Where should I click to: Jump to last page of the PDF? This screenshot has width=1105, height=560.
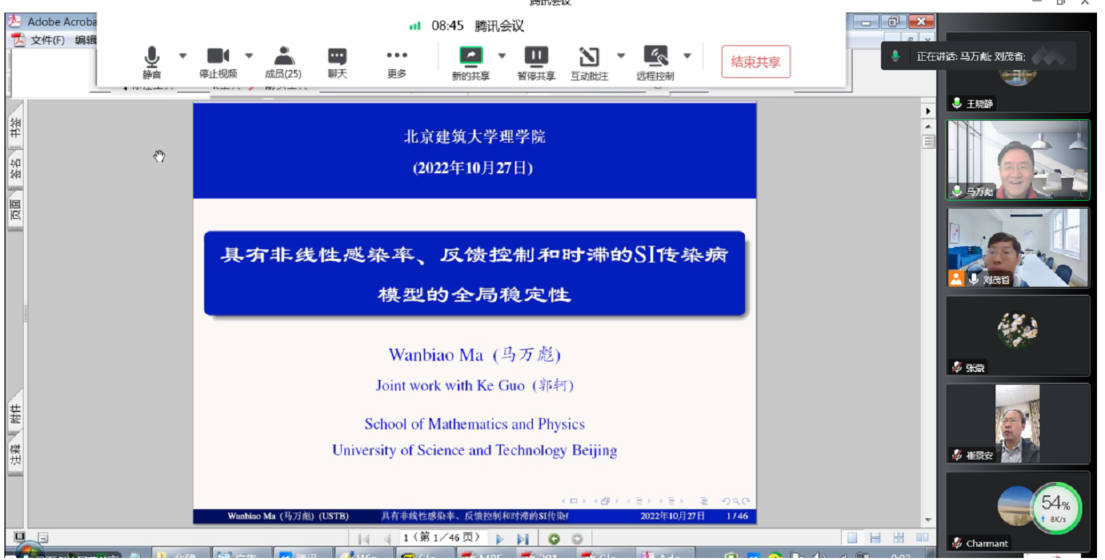coord(522,539)
